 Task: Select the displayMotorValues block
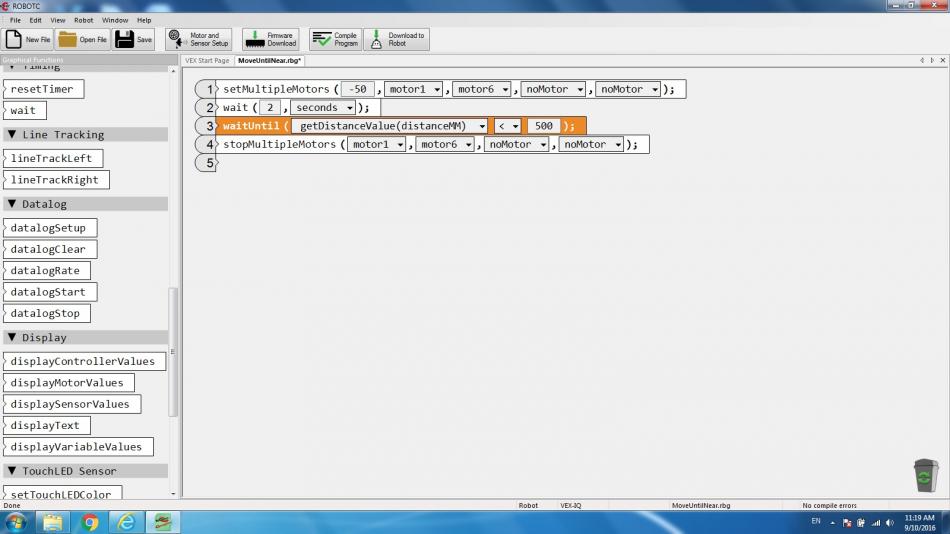click(69, 383)
